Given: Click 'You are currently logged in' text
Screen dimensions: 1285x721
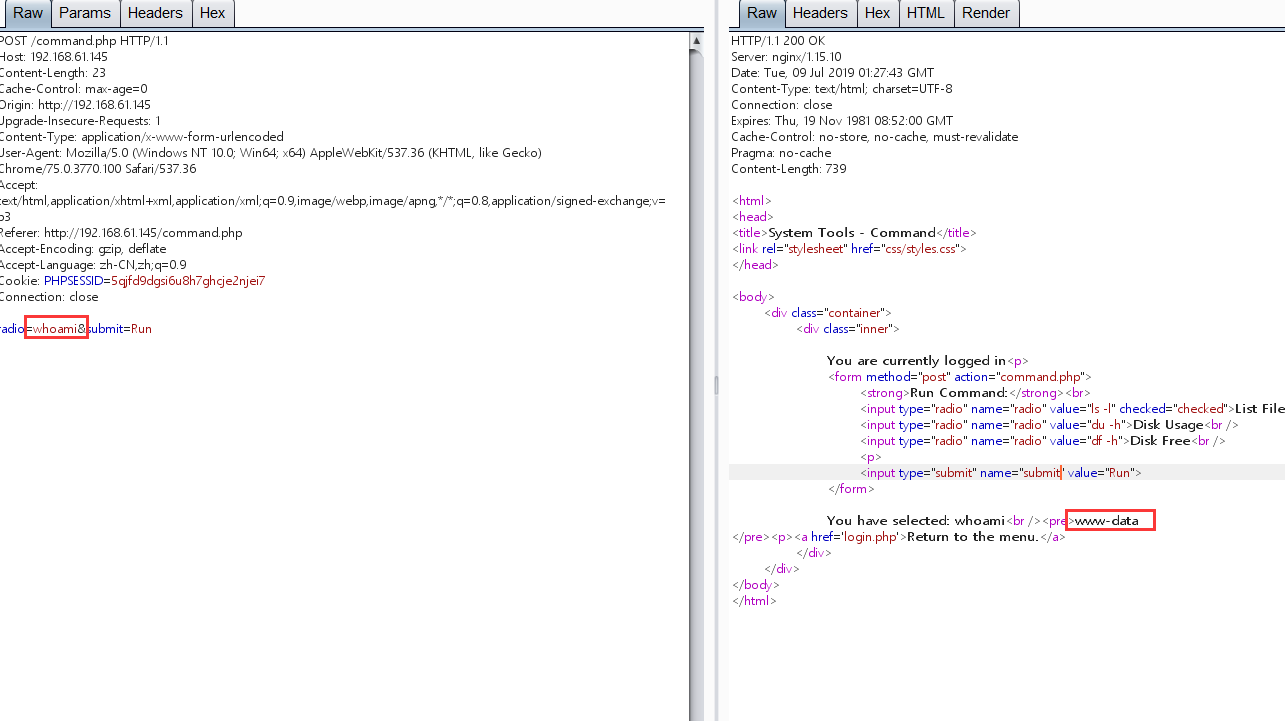Looking at the screenshot, I should click(x=916, y=361).
